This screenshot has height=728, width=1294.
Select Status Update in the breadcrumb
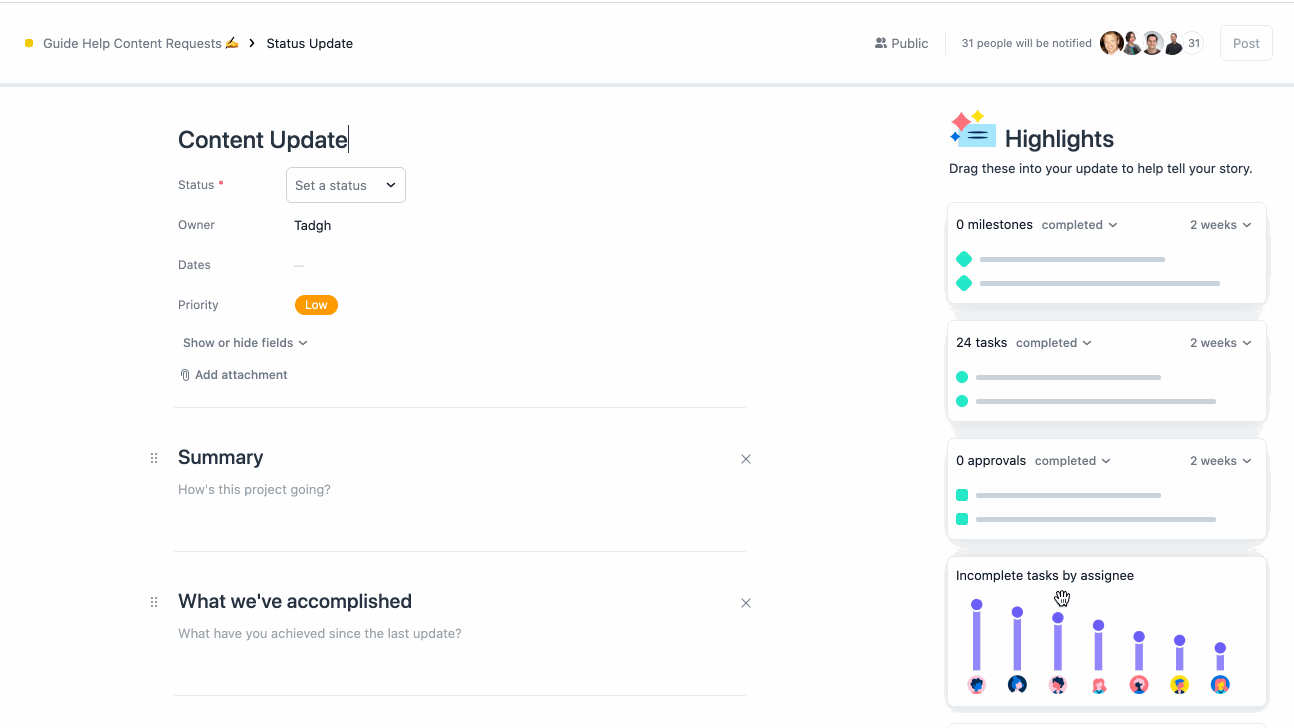click(309, 43)
